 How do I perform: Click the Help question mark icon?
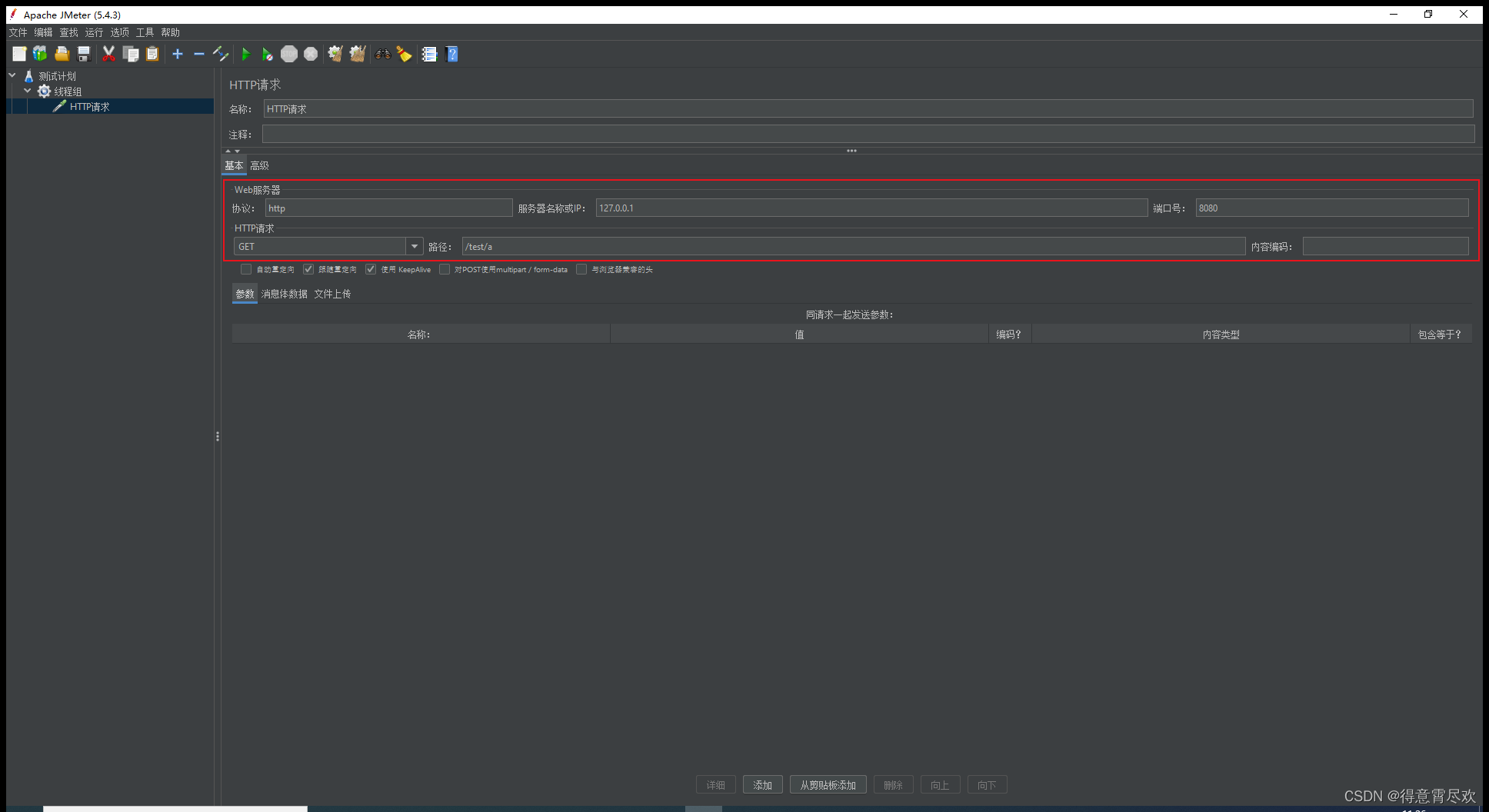[452, 54]
